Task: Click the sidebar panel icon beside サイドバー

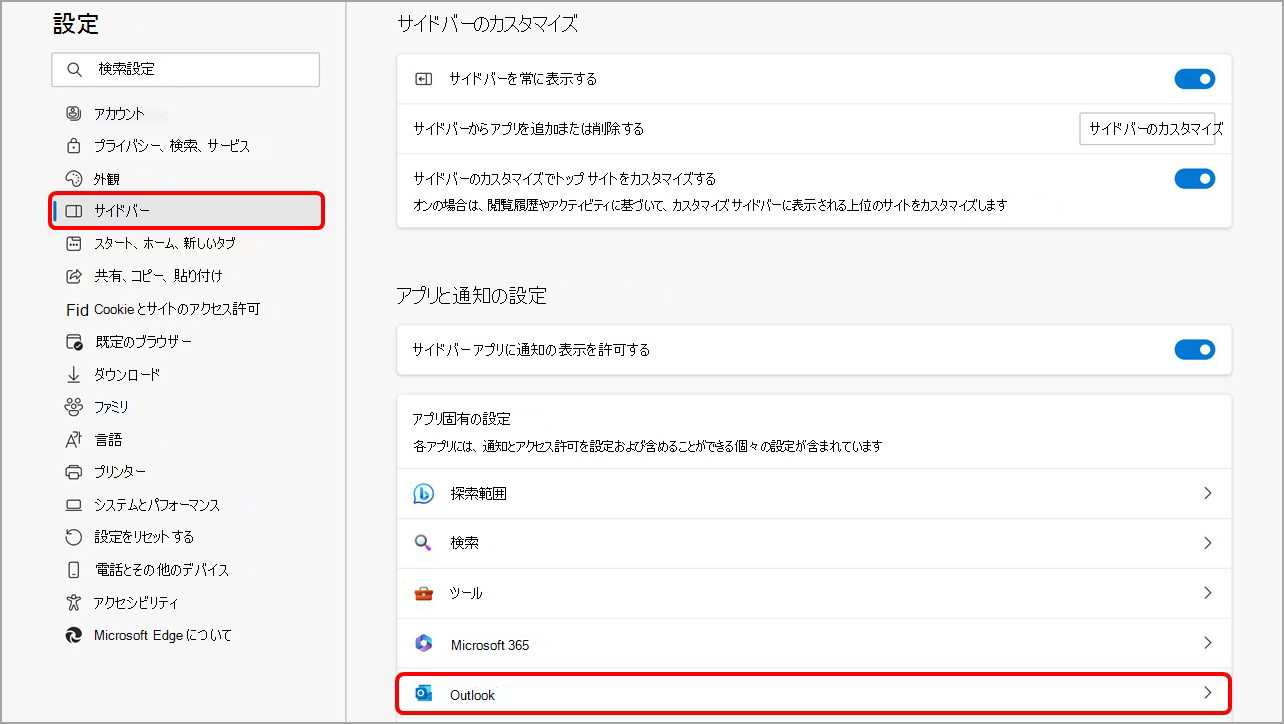Action: (x=73, y=211)
